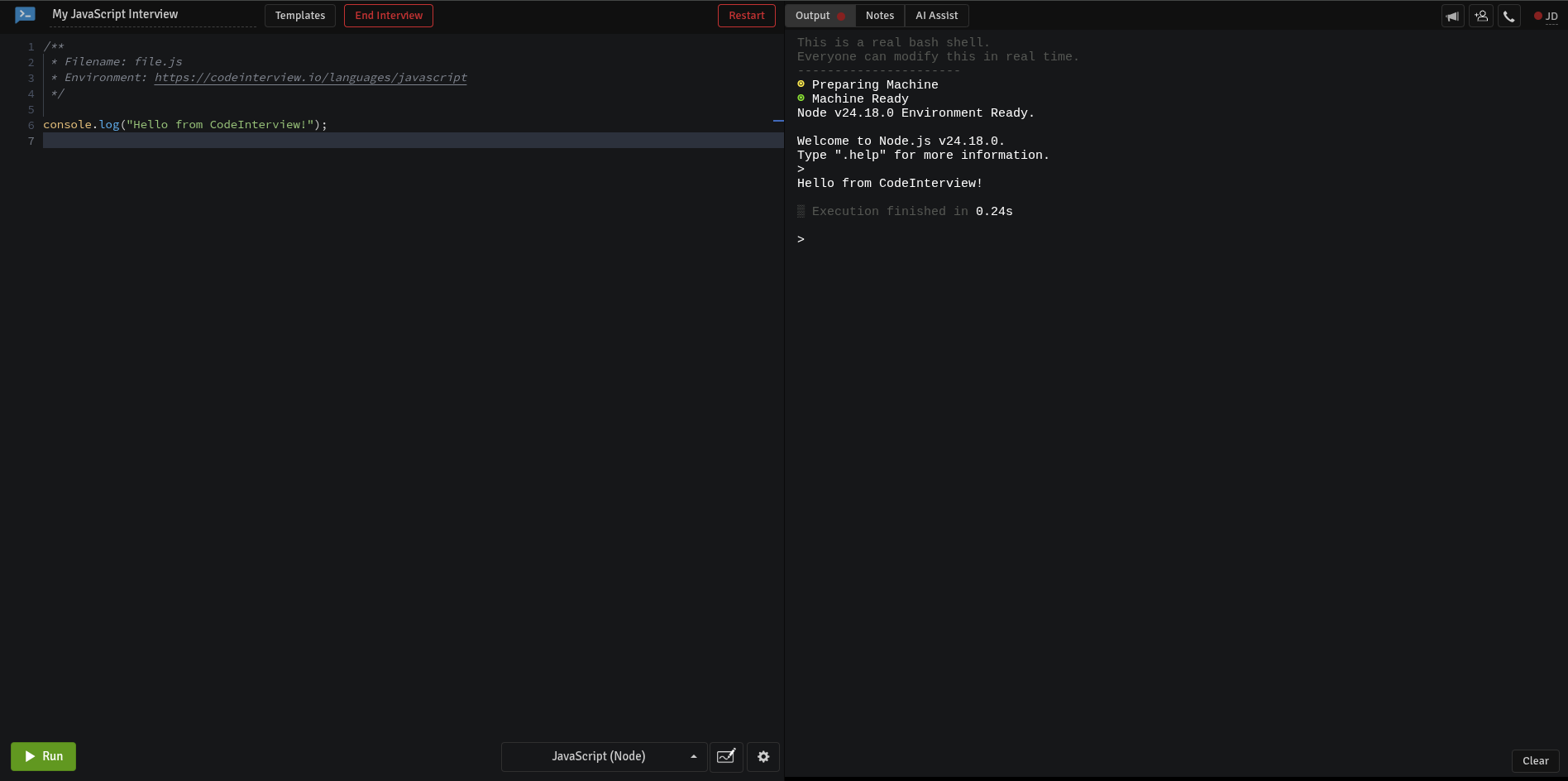
Task: Click the CodeInterview terminal logo icon
Action: (25, 15)
